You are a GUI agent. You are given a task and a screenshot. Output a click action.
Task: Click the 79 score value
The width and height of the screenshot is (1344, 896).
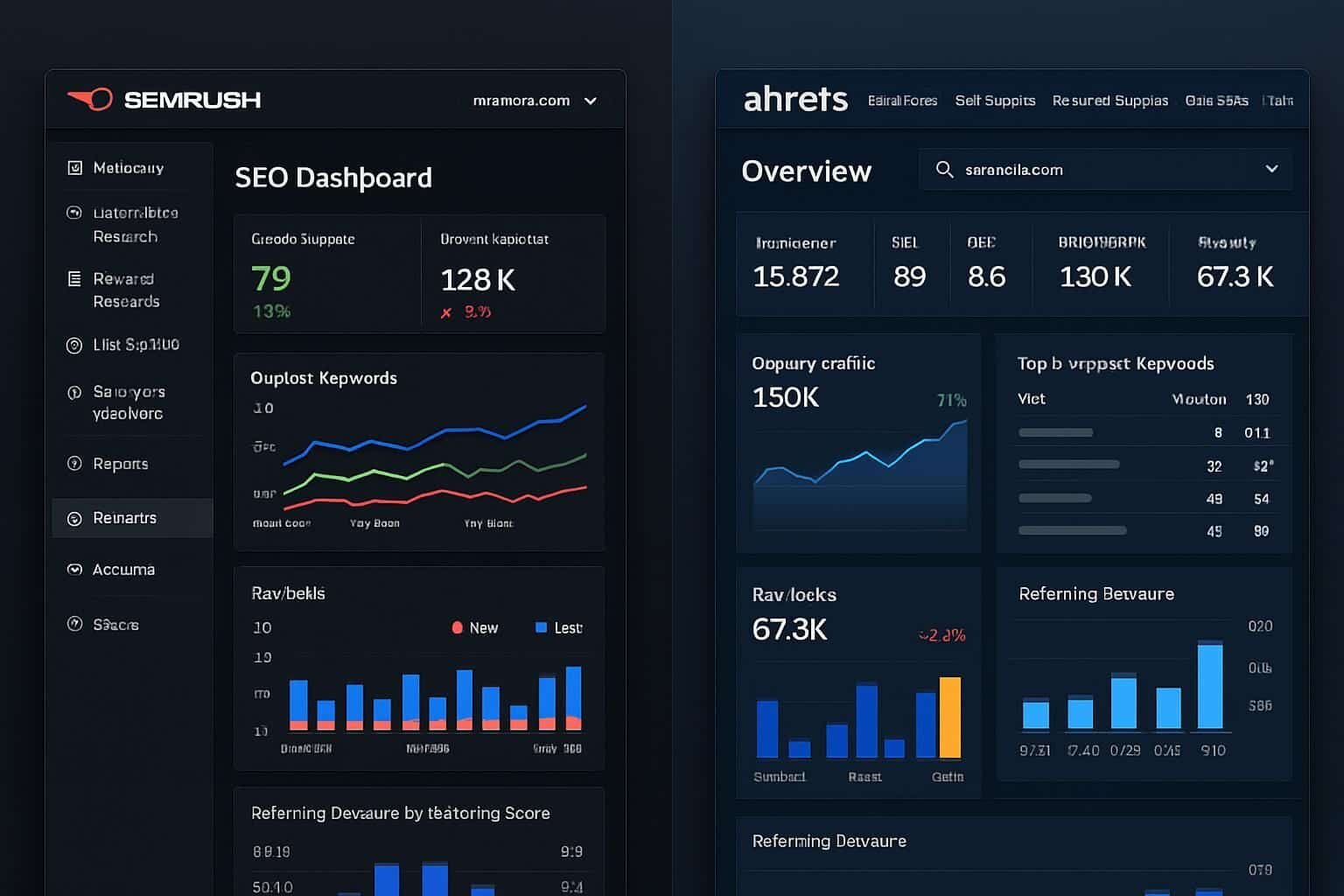271,278
